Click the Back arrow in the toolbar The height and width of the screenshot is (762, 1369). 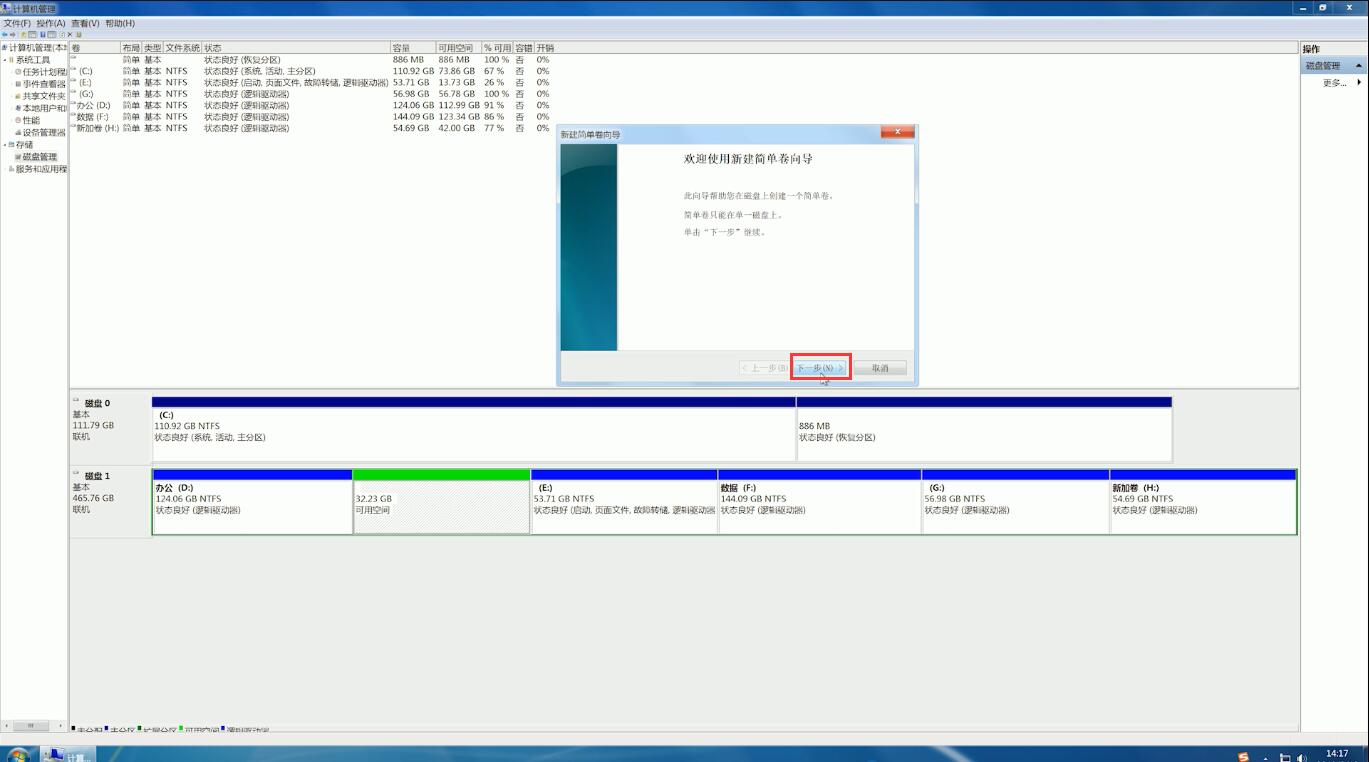click(4, 34)
